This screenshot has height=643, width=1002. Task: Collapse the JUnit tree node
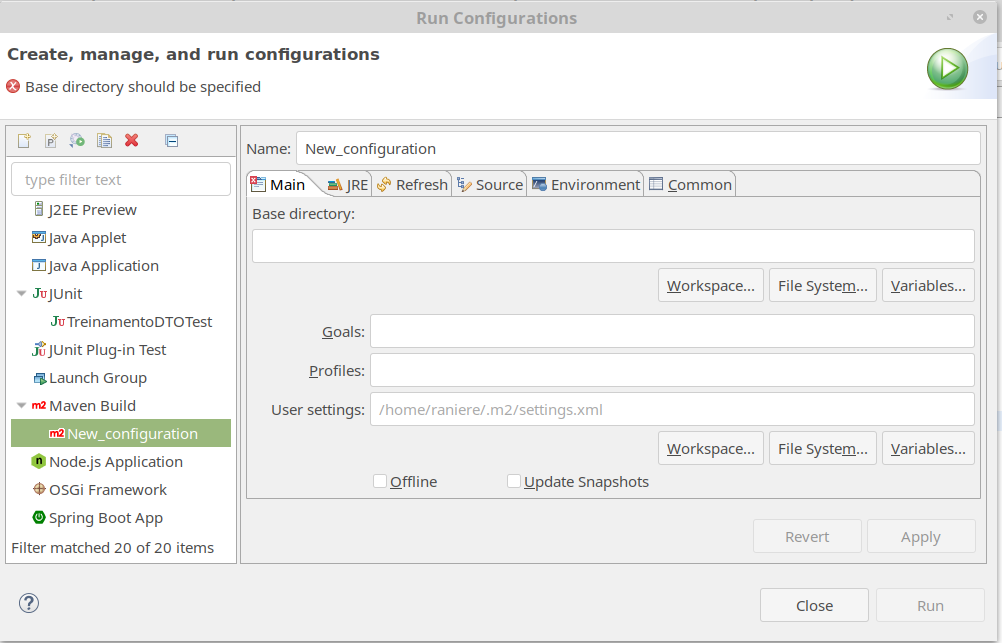(x=22, y=294)
